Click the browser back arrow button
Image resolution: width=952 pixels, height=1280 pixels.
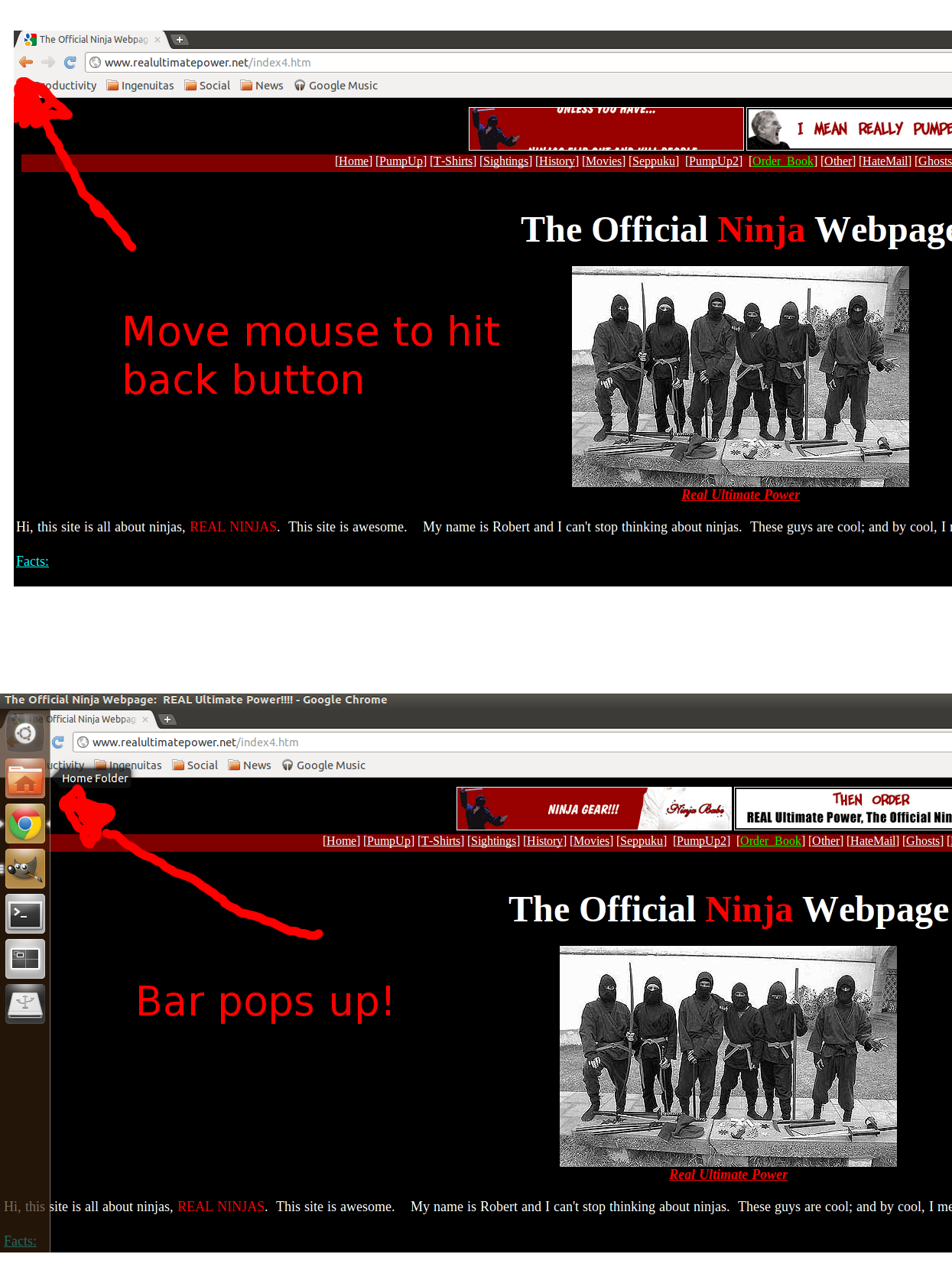[x=26, y=63]
